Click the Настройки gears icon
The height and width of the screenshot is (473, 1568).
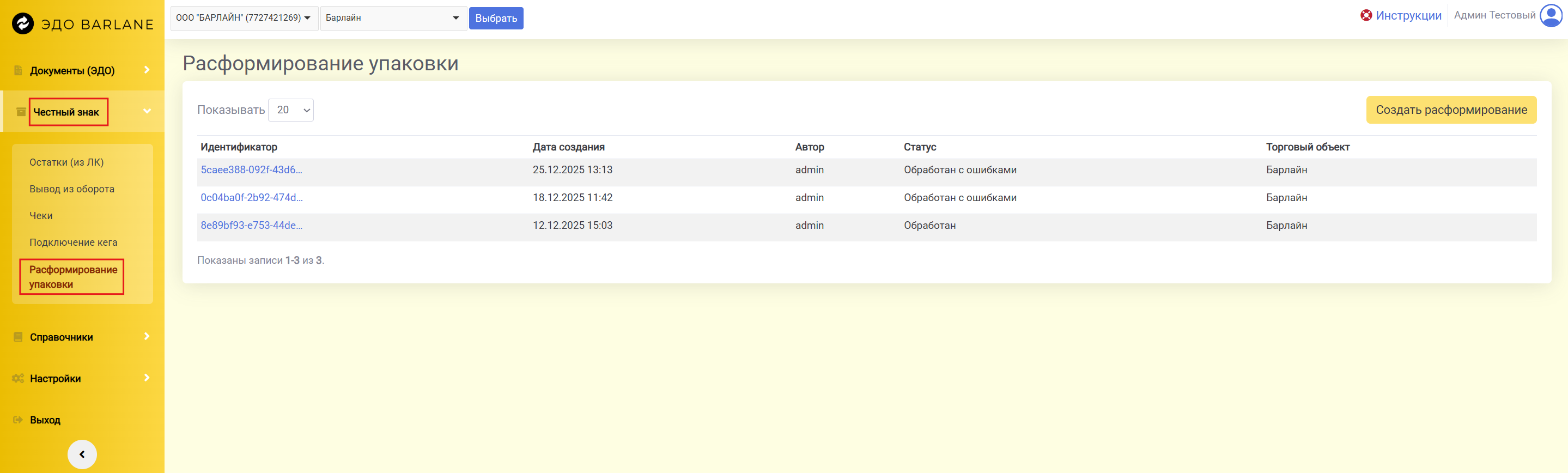[x=19, y=378]
